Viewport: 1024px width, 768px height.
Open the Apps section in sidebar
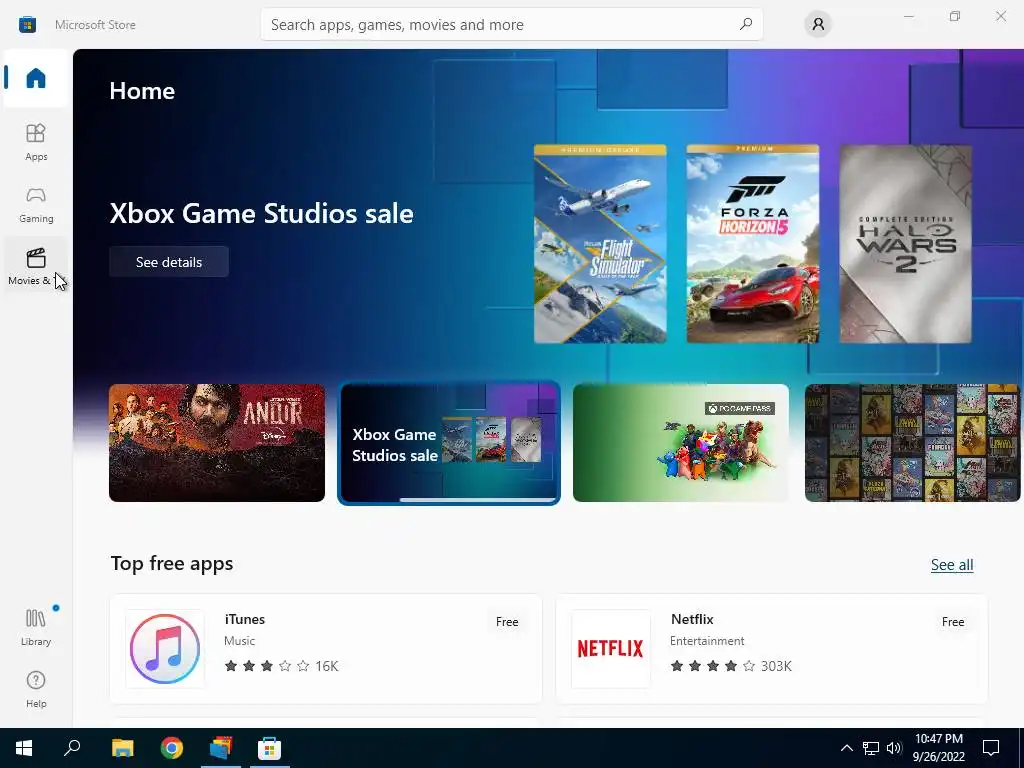[x=36, y=142]
